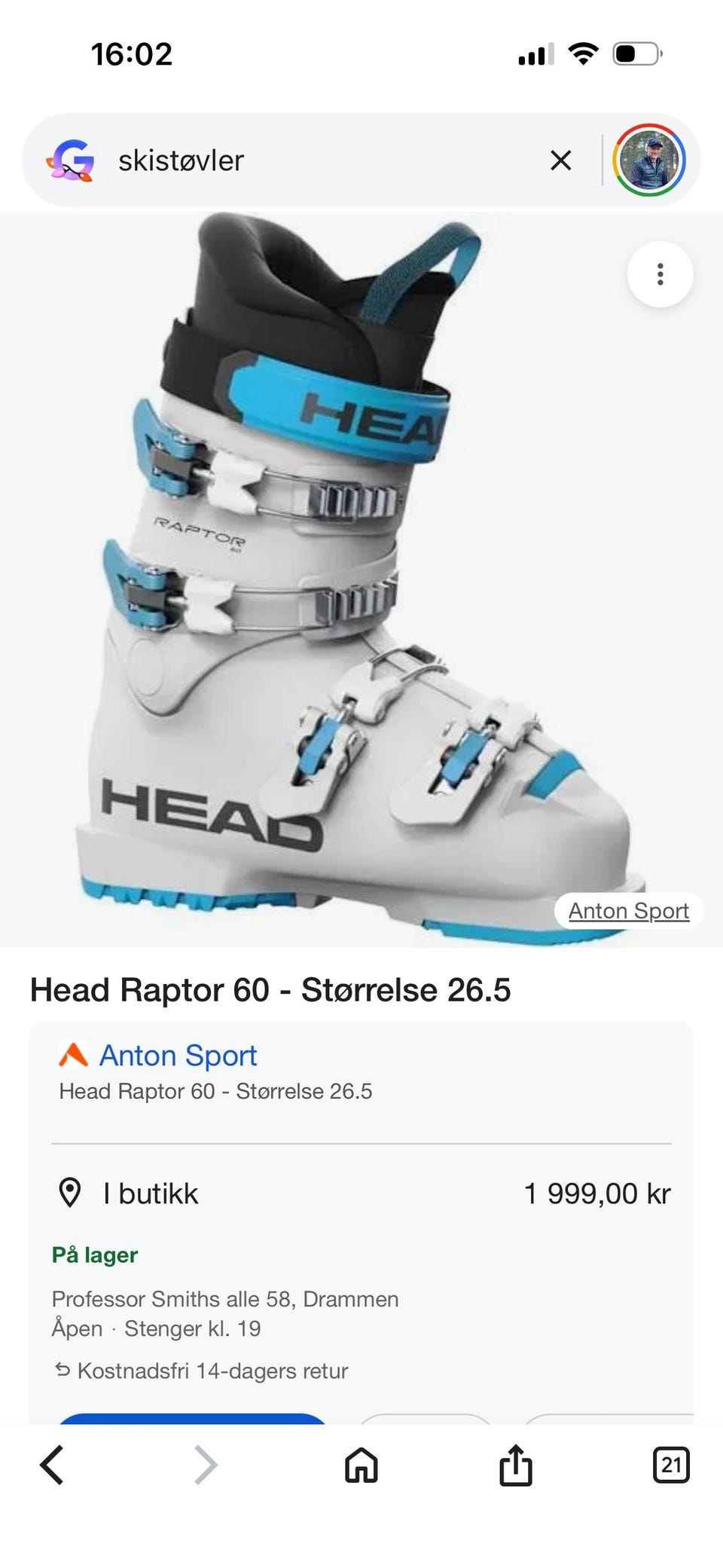Tap the location pin icon

pyautogui.click(x=70, y=1193)
